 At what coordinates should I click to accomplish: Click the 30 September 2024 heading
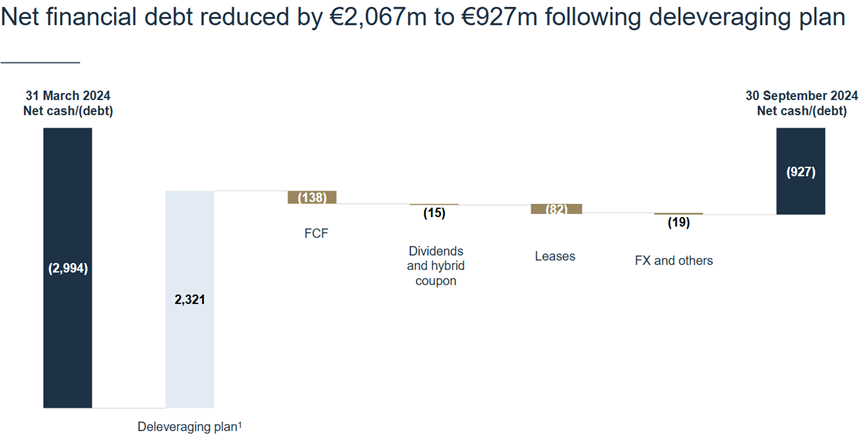click(801, 96)
